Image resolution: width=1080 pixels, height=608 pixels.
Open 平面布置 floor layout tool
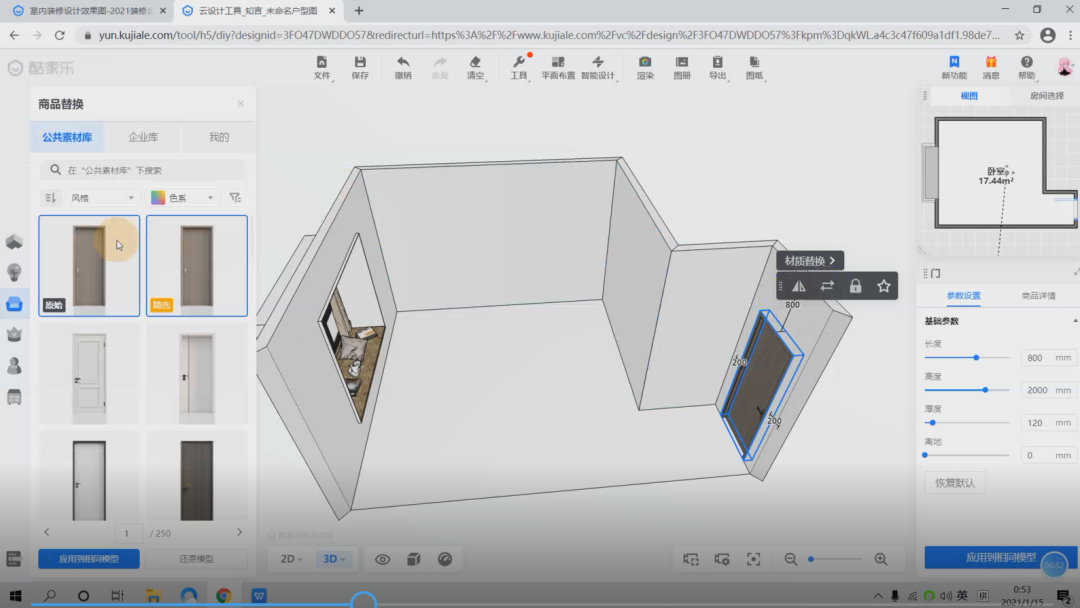pyautogui.click(x=558, y=67)
